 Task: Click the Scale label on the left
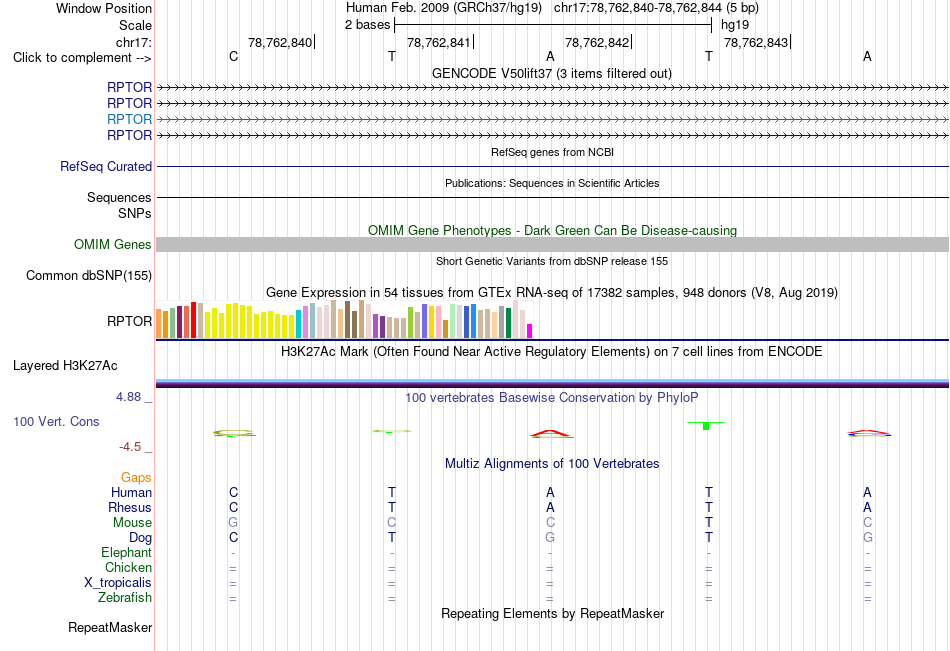point(135,25)
